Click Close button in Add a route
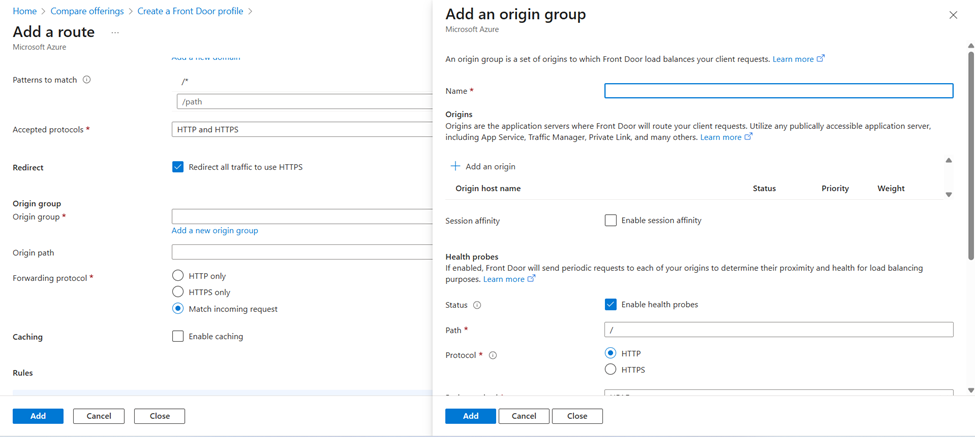Screen dimensions: 975x437 [160, 416]
